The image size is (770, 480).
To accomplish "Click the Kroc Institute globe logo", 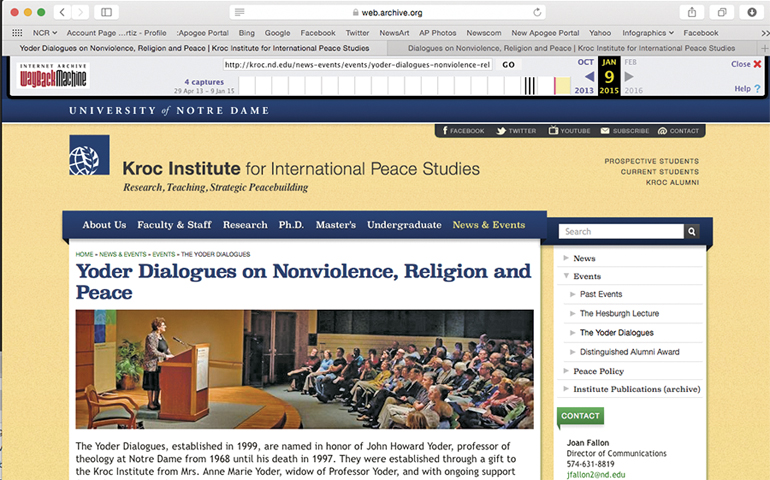I will (x=89, y=155).
